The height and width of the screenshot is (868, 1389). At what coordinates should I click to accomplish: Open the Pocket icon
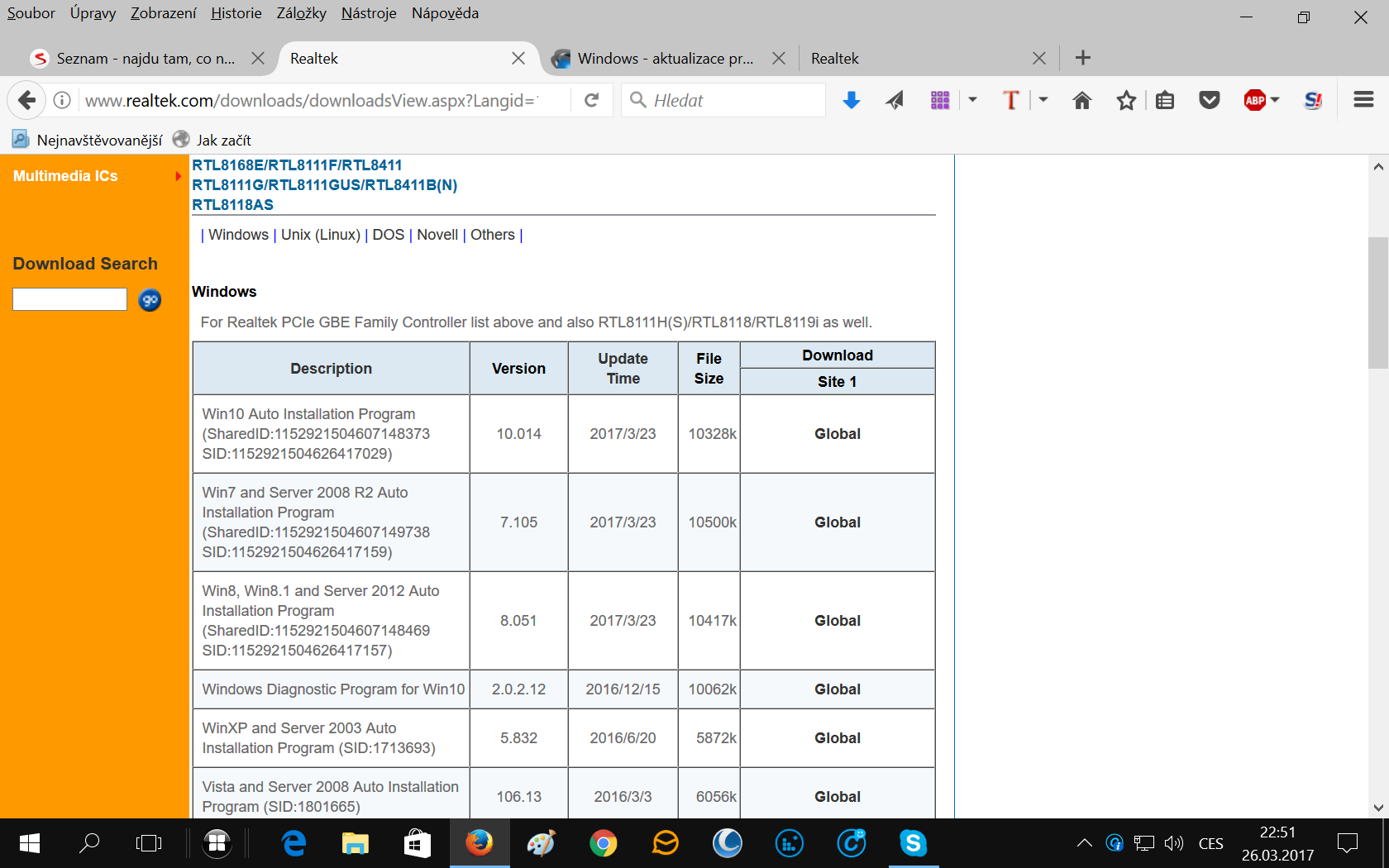tap(1210, 100)
